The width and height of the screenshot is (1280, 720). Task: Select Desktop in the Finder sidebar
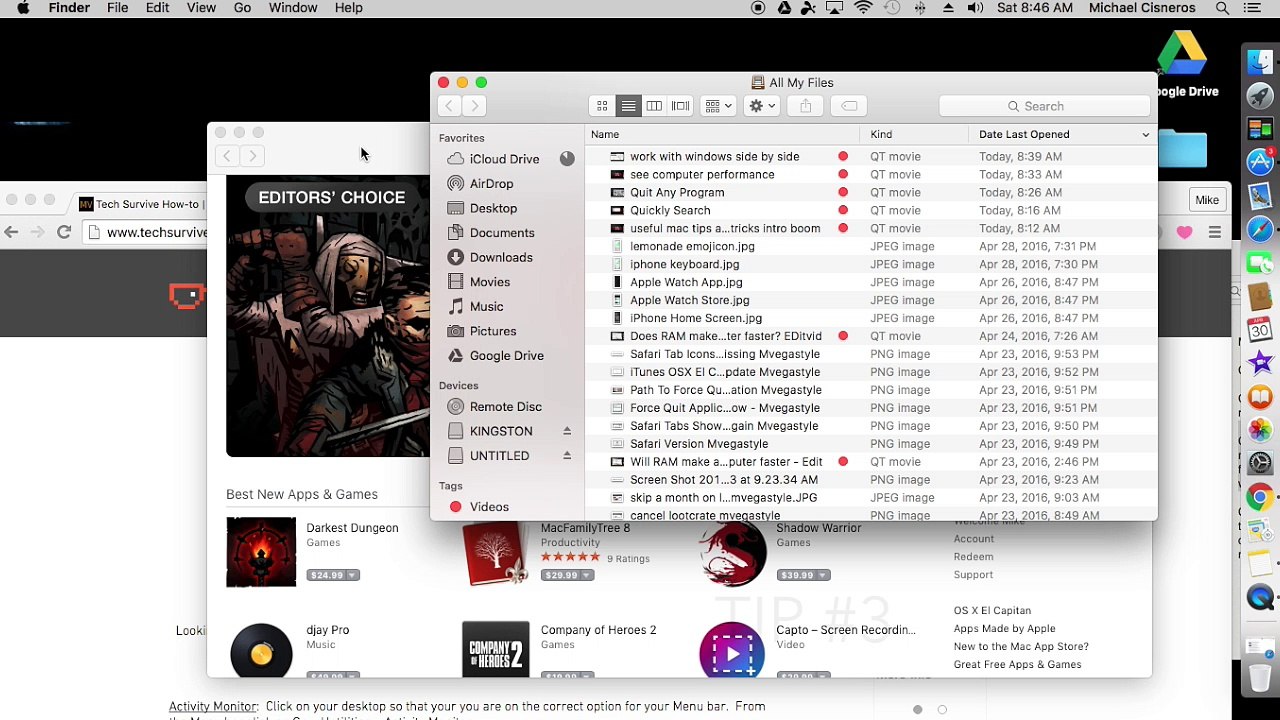tap(494, 208)
